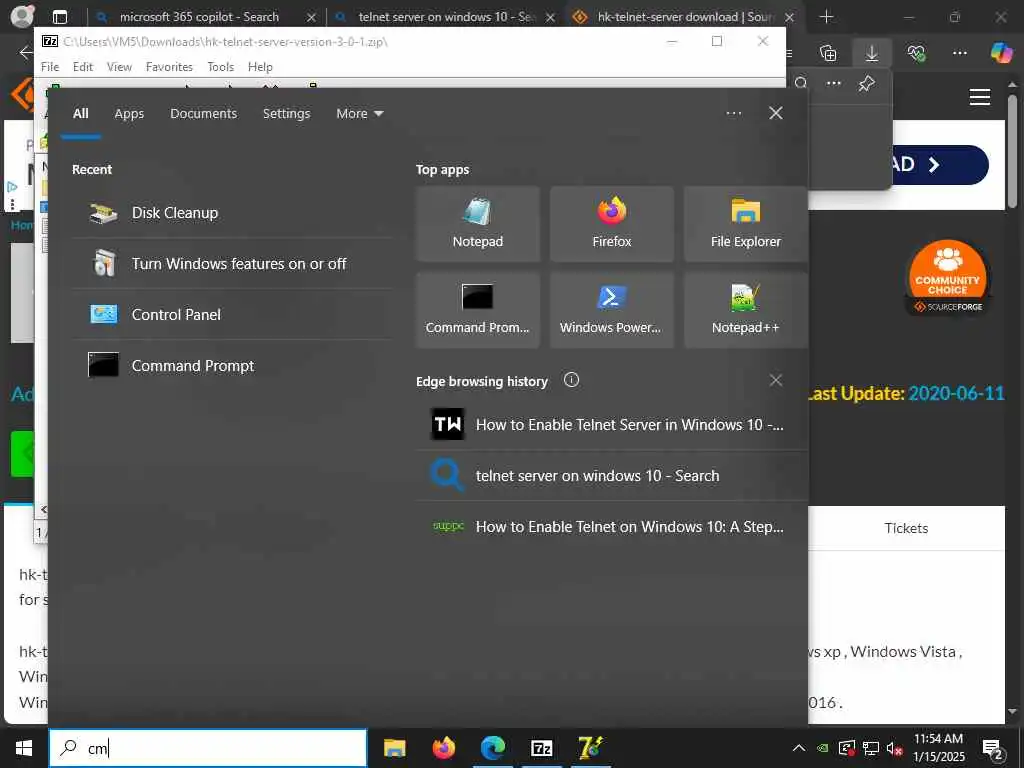Click the page vertical scrollbar

pyautogui.click(x=1012, y=152)
